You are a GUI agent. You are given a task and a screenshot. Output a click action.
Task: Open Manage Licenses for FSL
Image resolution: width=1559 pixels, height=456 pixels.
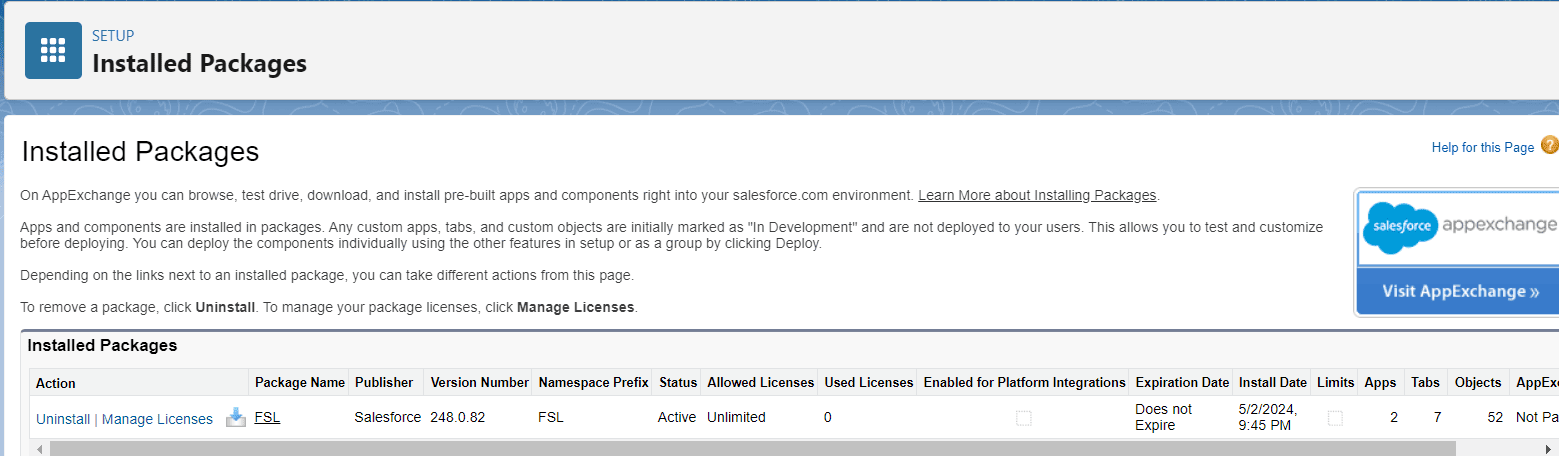tap(157, 419)
